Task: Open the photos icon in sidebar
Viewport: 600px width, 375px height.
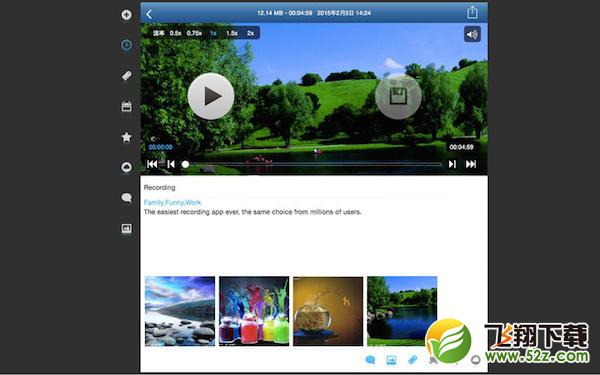Action: (x=126, y=228)
